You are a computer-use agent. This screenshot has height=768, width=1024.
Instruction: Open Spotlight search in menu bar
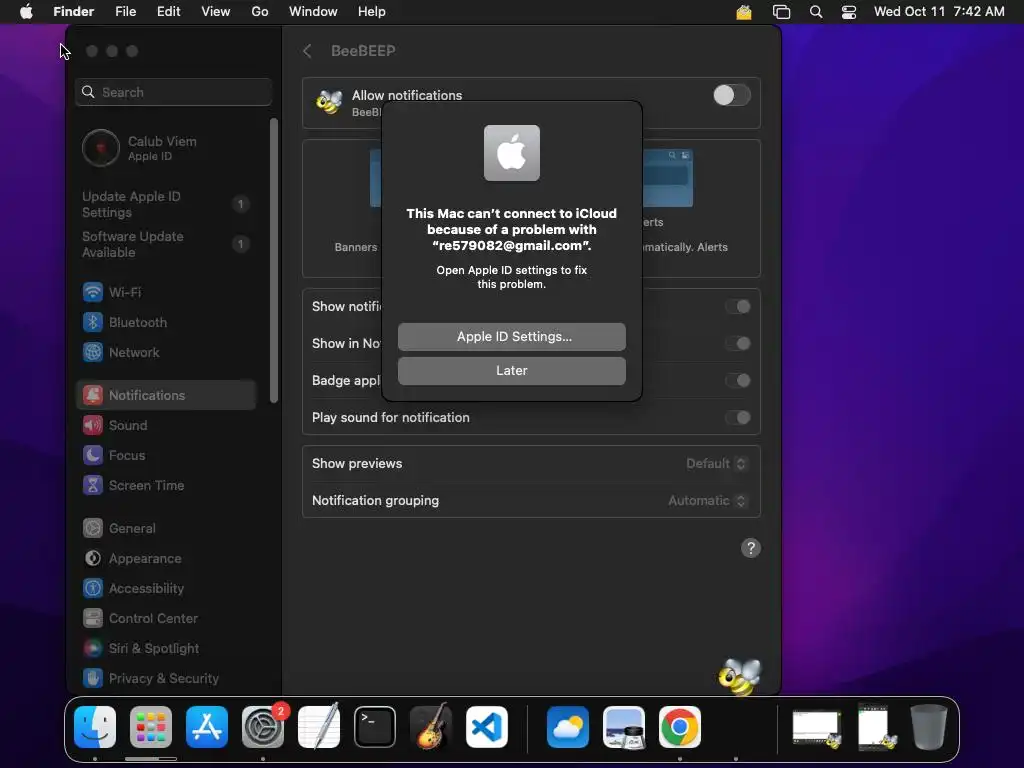coord(816,12)
